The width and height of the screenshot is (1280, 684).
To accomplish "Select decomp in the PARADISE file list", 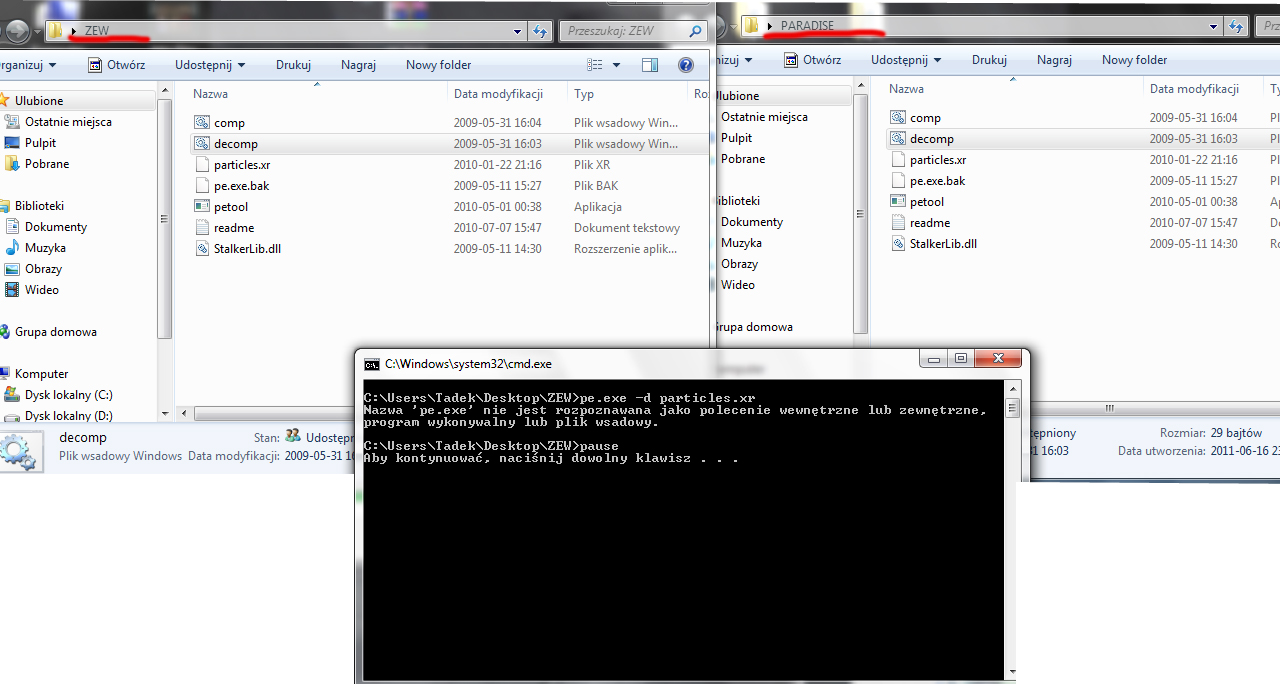I will point(922,139).
